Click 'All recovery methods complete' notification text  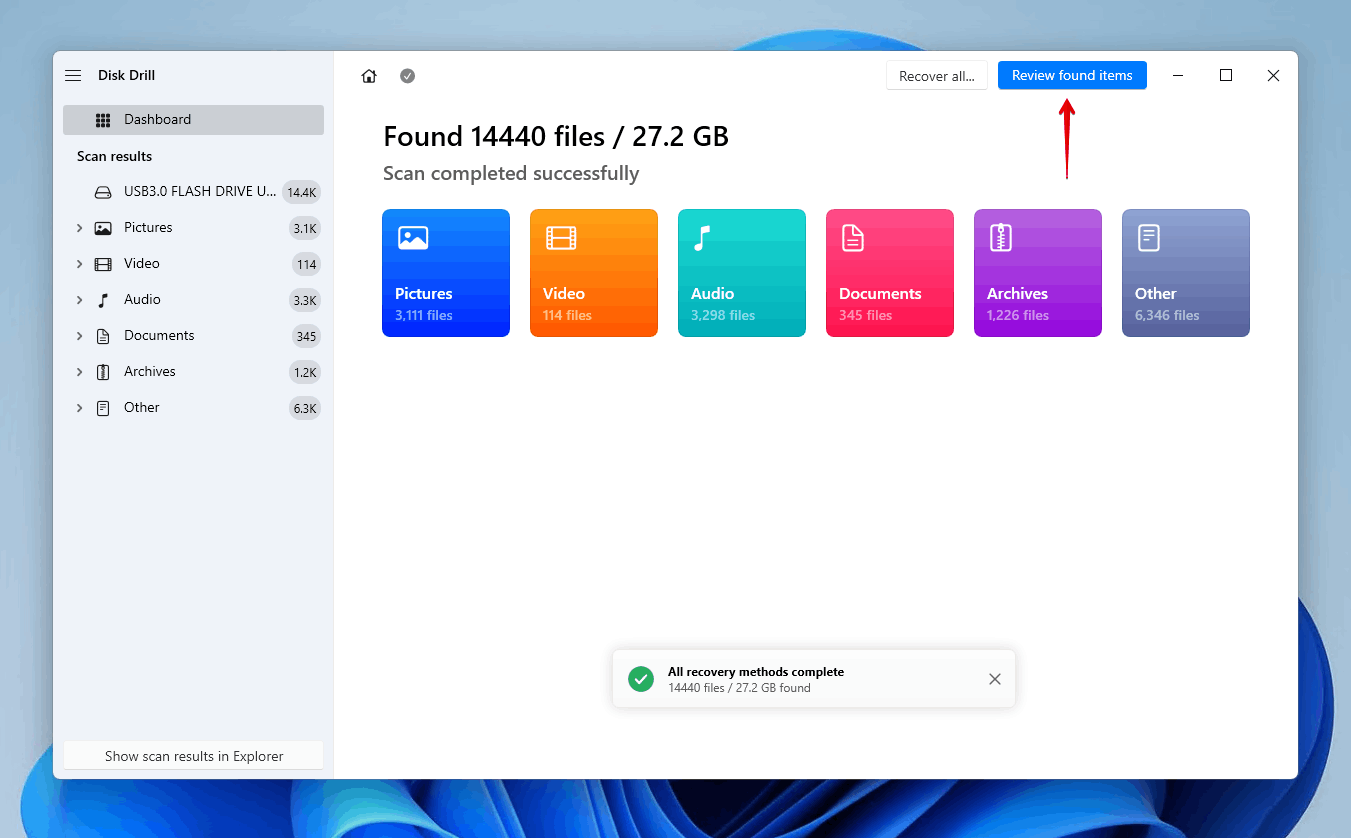(756, 672)
